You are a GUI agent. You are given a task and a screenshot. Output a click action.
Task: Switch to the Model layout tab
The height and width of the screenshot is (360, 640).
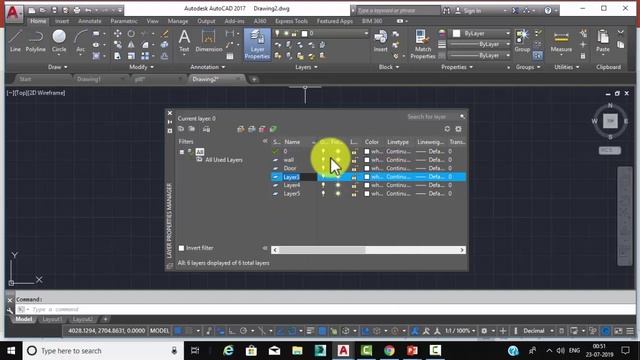point(24,319)
